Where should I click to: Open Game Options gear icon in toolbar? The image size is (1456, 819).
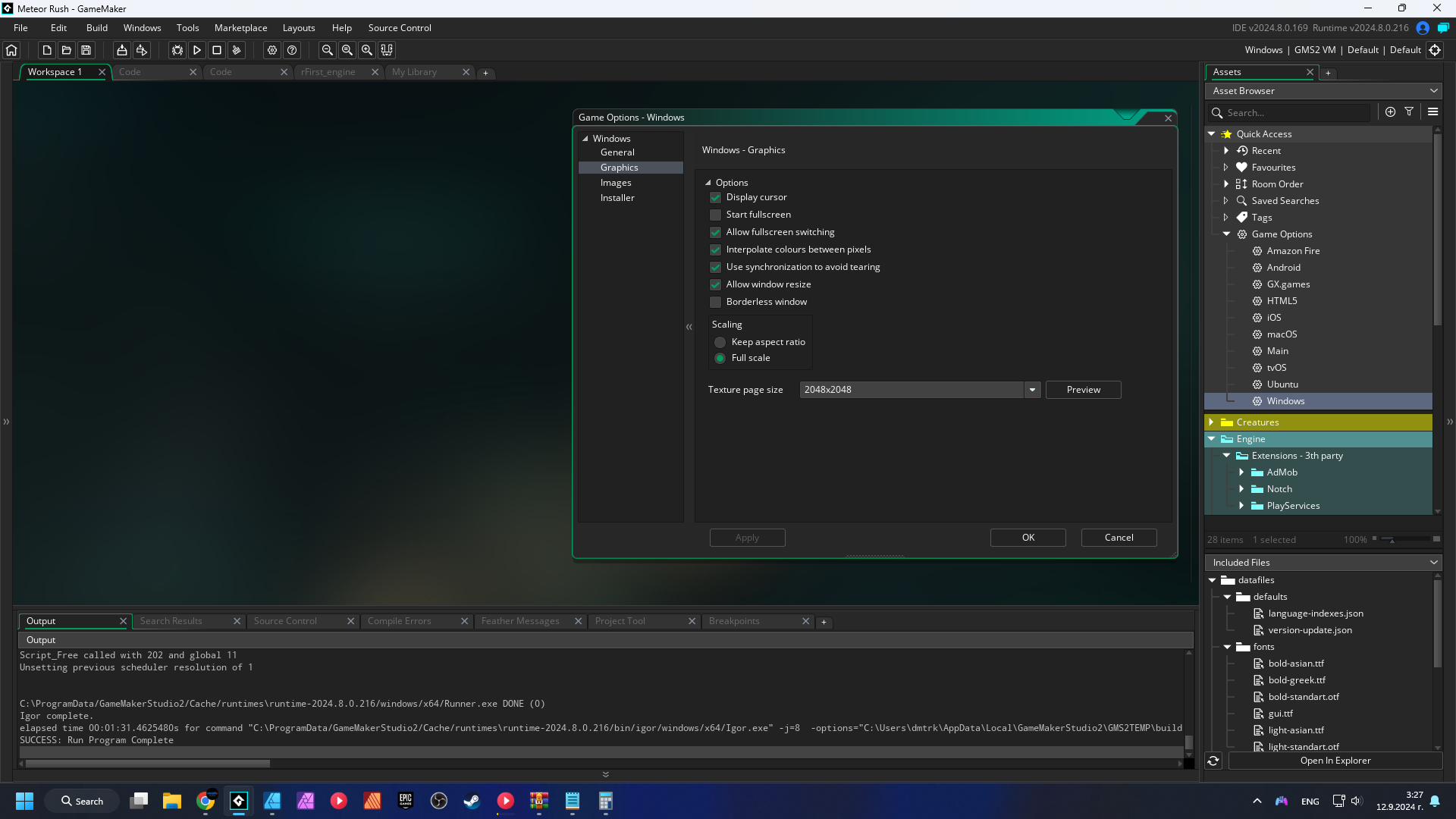click(272, 50)
